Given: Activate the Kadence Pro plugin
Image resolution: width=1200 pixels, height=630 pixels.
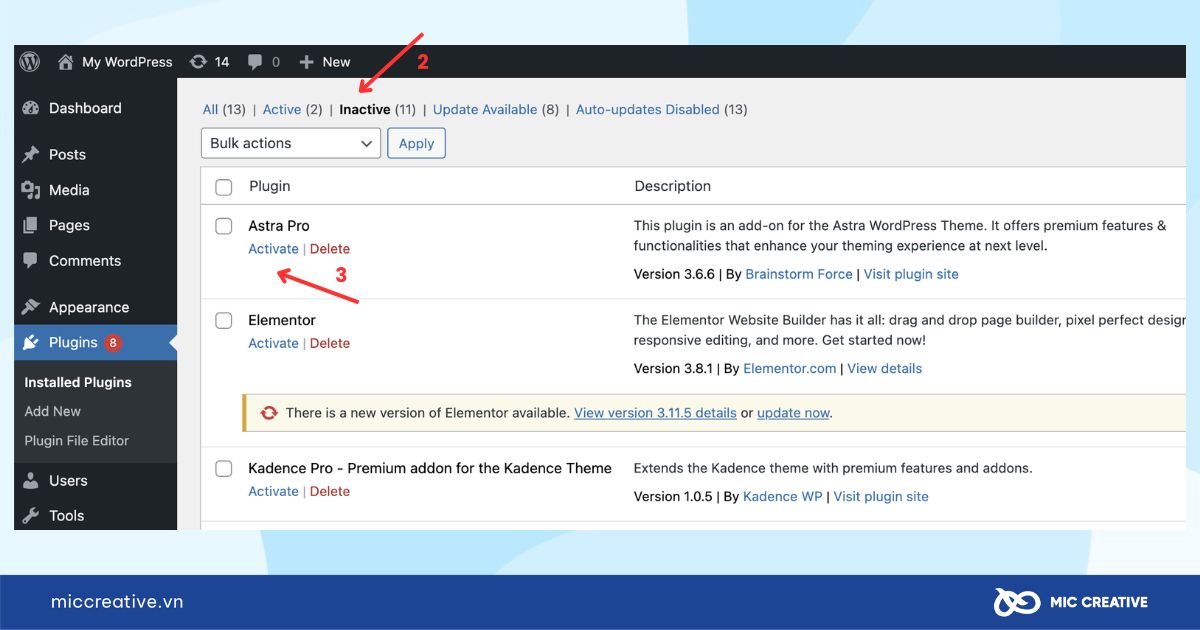Looking at the screenshot, I should point(273,491).
